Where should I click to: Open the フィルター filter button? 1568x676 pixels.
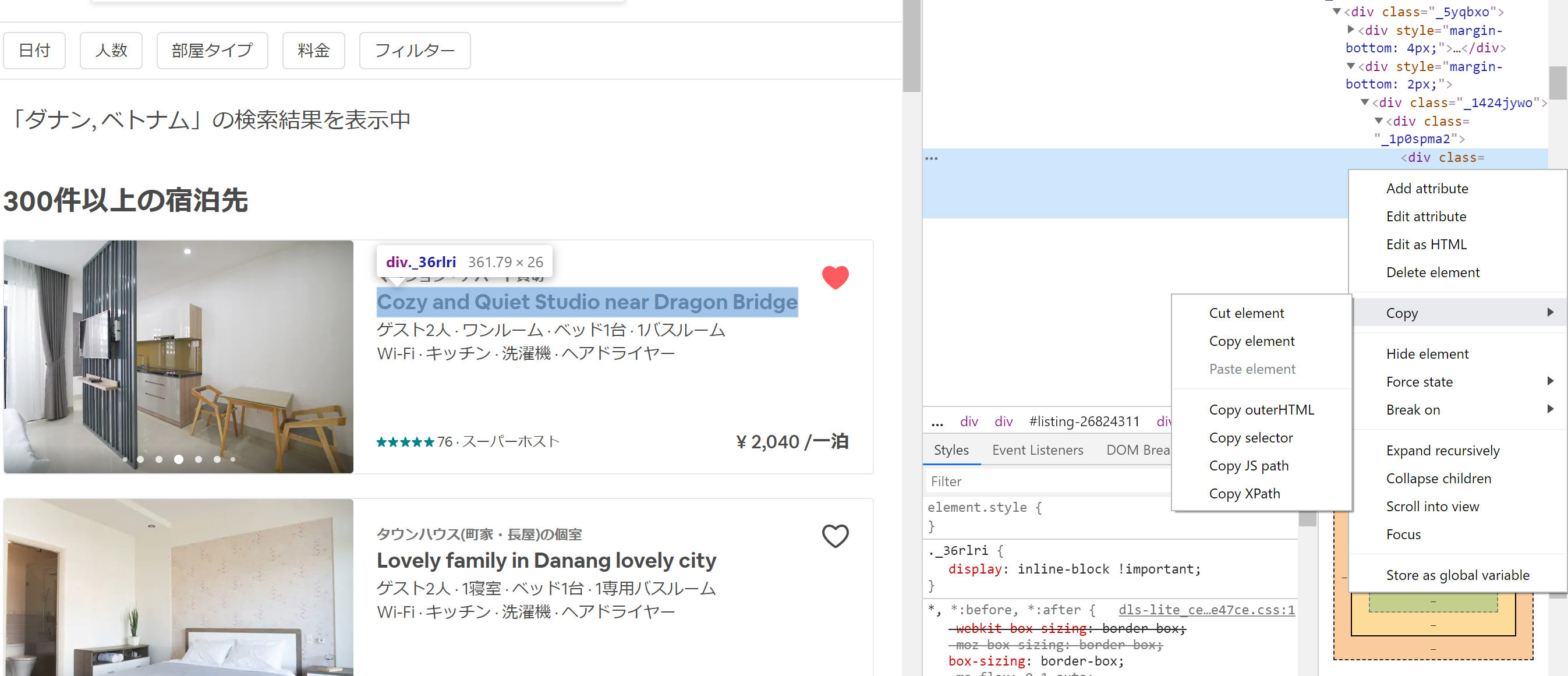tap(414, 51)
